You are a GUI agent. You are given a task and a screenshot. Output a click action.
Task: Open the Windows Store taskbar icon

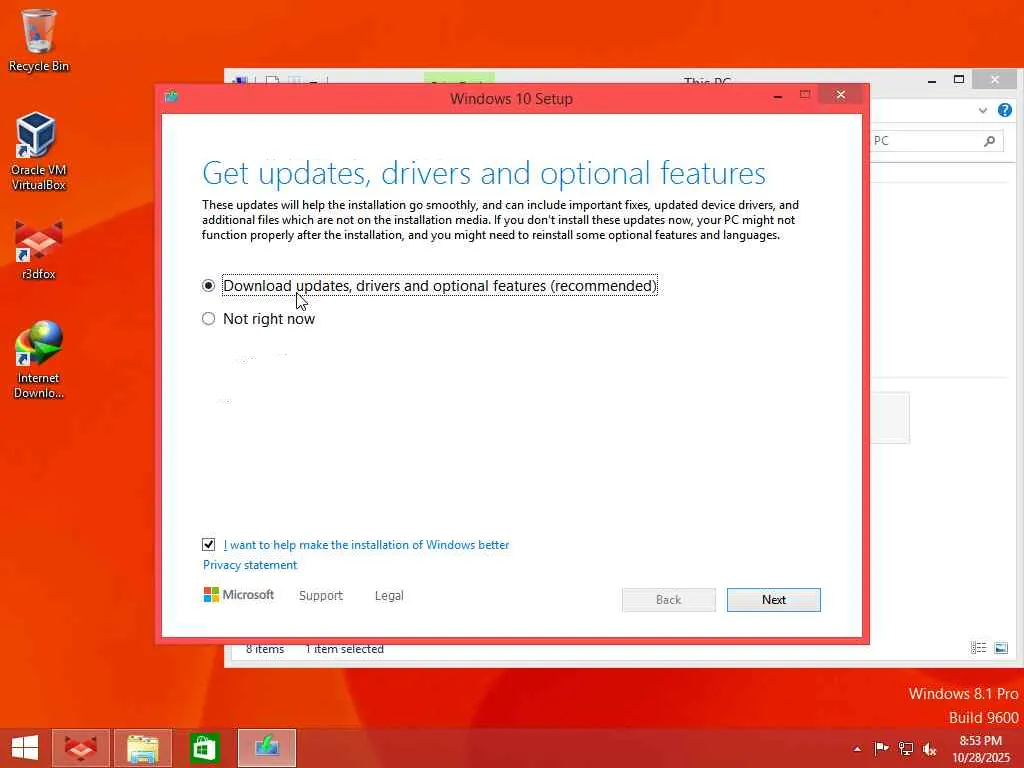point(204,748)
